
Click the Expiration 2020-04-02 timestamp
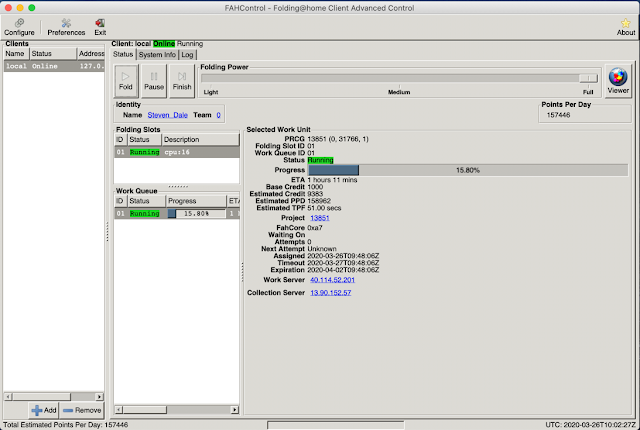343,270
